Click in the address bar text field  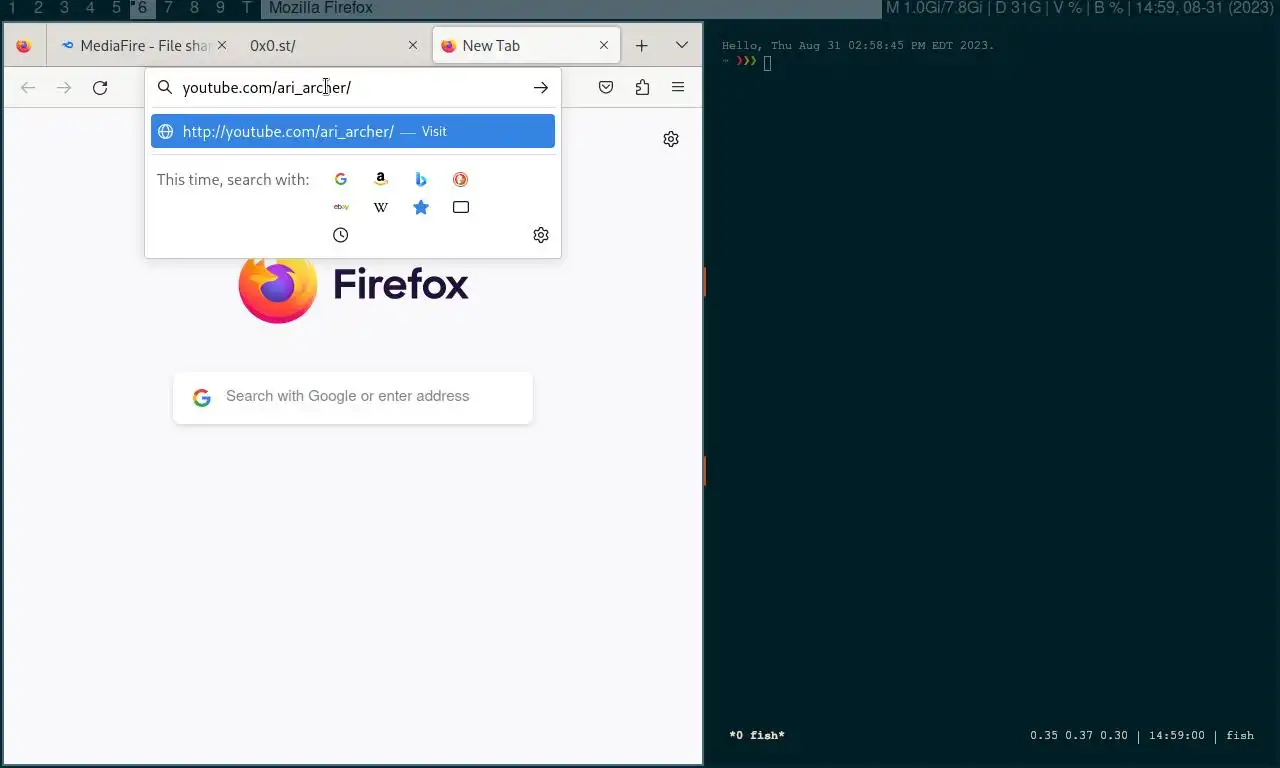click(x=352, y=88)
